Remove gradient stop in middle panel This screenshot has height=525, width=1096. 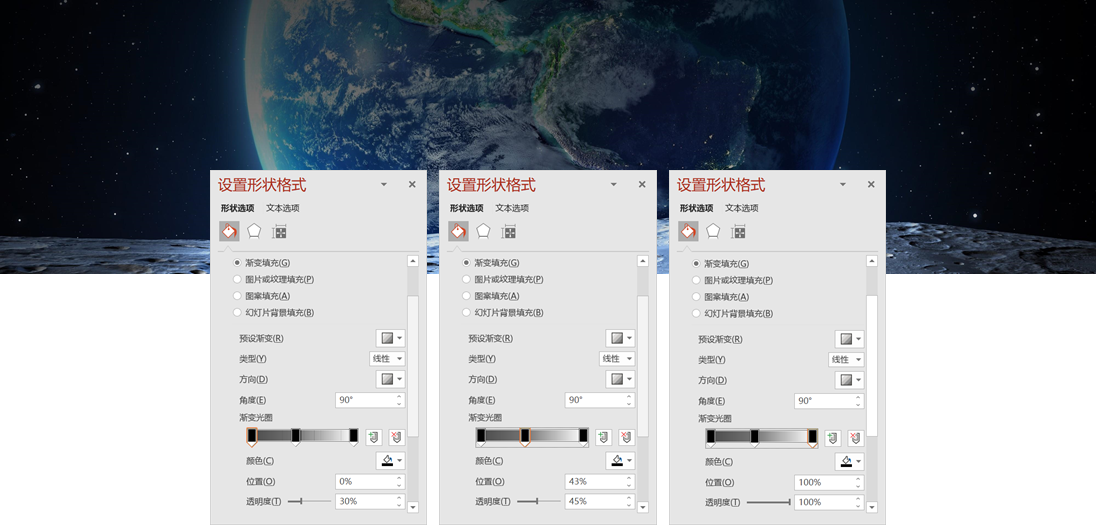tap(627, 438)
